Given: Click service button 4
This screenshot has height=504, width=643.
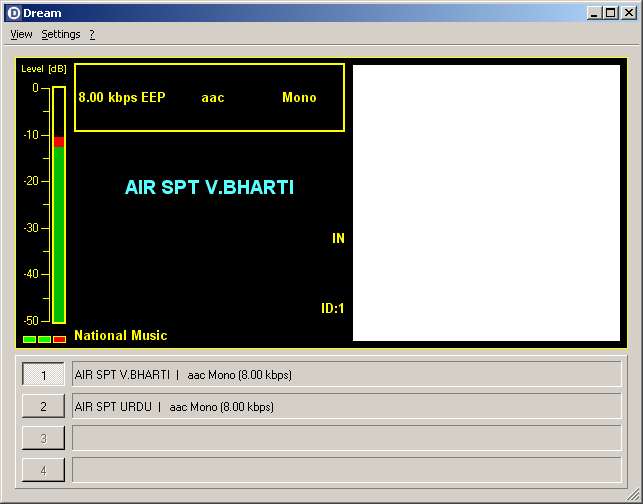Looking at the screenshot, I should coord(43,470).
